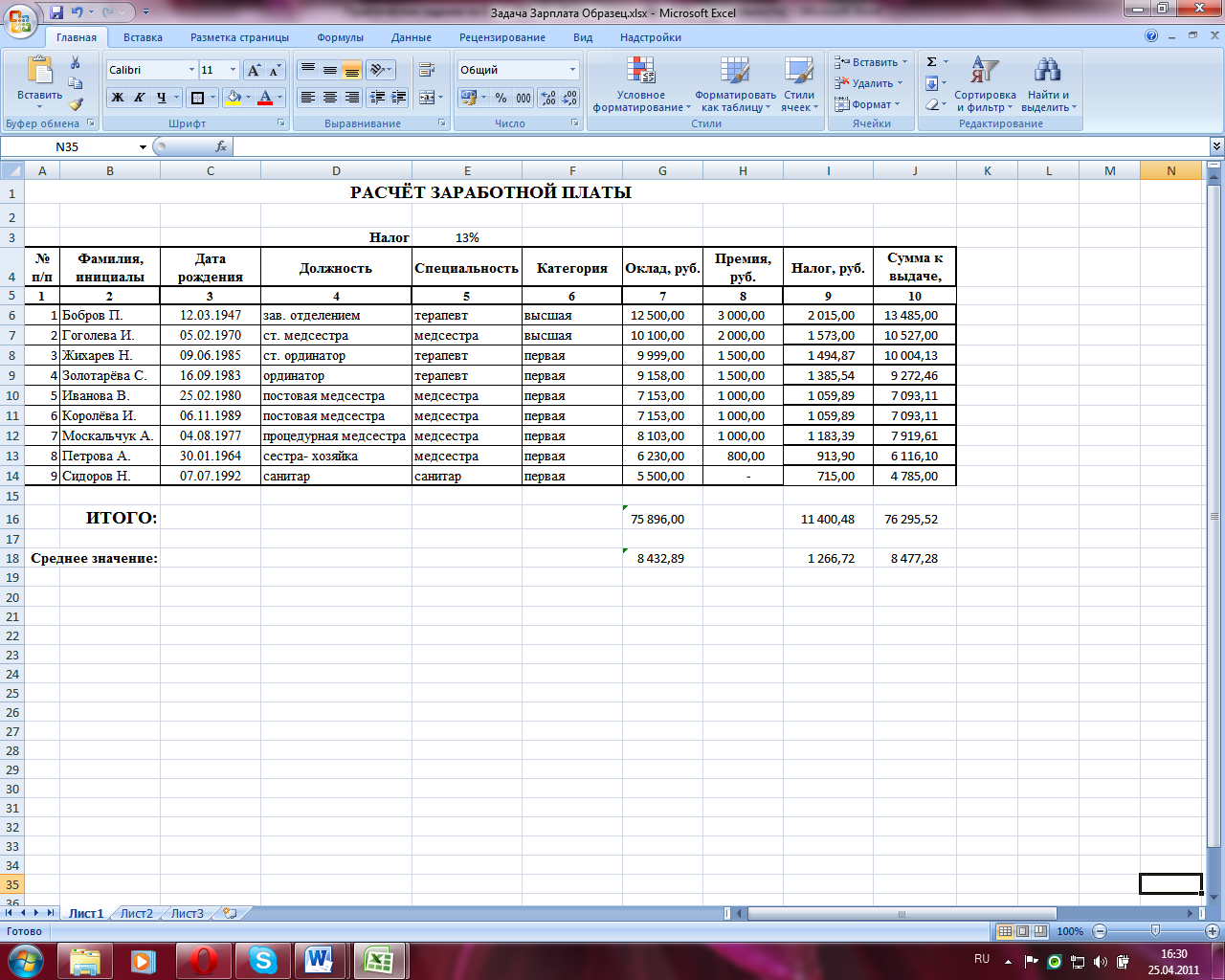
Task: Click the Comma Style 000 icon
Action: (523, 98)
